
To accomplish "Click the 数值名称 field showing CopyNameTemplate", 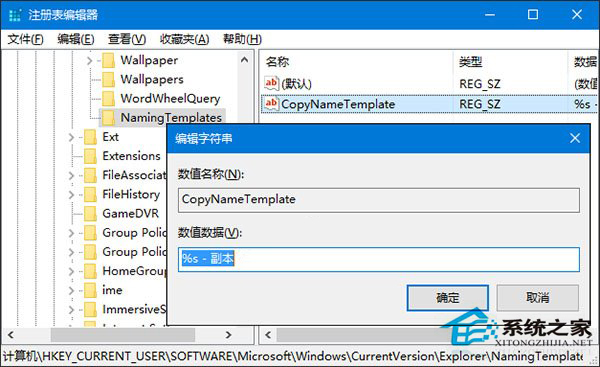I will coord(378,199).
